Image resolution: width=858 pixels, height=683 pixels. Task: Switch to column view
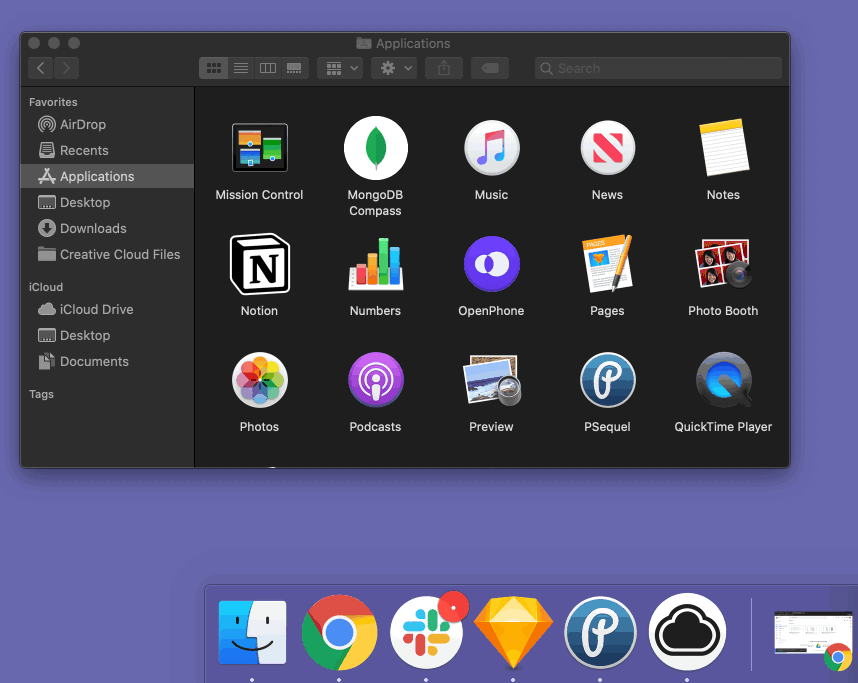[x=268, y=68]
